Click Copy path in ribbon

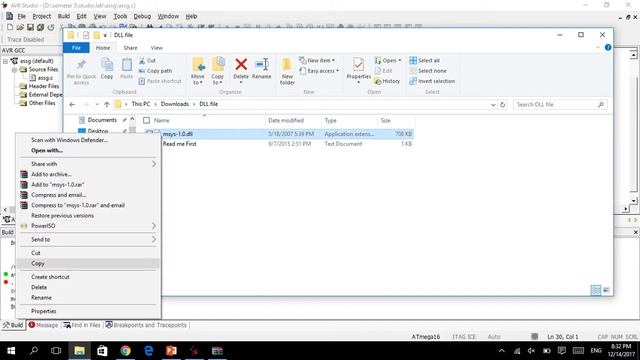(x=155, y=71)
